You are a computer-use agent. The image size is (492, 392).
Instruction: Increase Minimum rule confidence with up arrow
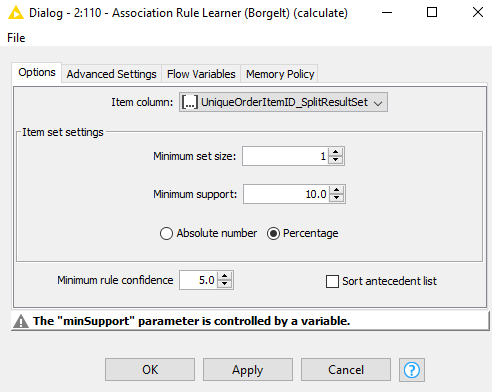225,276
